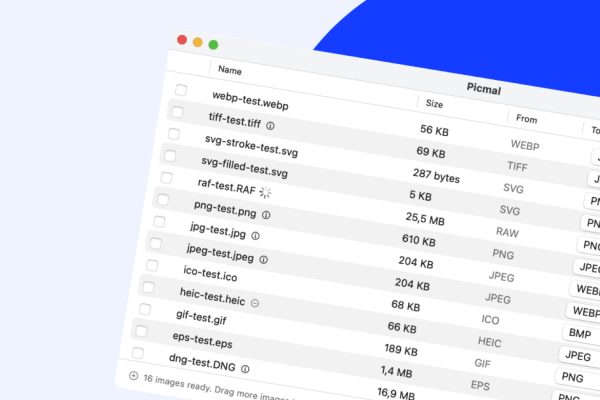Open the PNG output dropdown for raf-test.RAF
600x400 pixels.
pos(590,245)
